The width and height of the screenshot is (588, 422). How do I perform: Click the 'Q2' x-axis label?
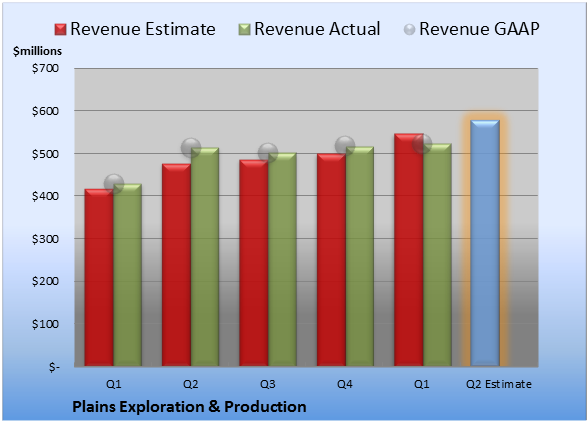190,384
